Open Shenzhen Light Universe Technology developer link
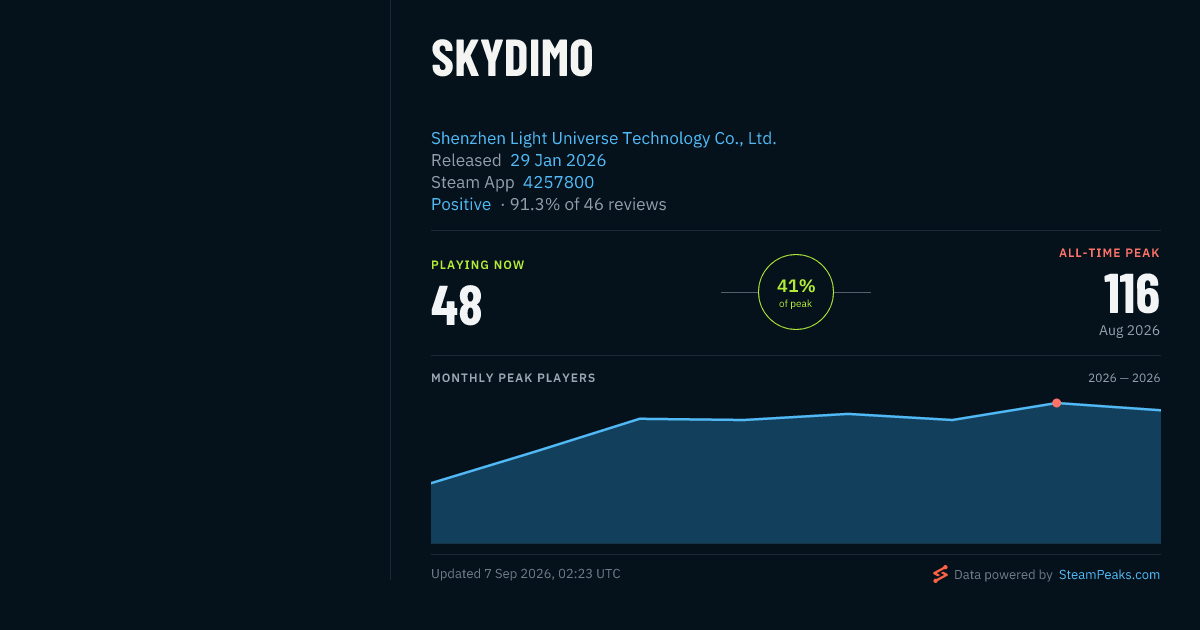This screenshot has width=1200, height=630. pos(603,138)
